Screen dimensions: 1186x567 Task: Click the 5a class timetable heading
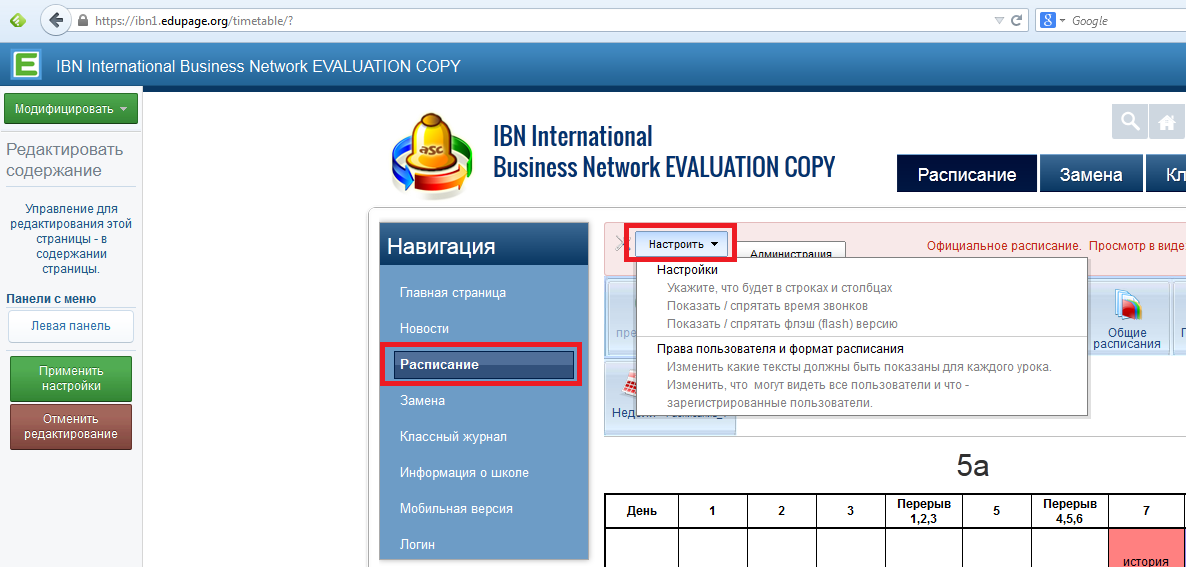(x=972, y=466)
